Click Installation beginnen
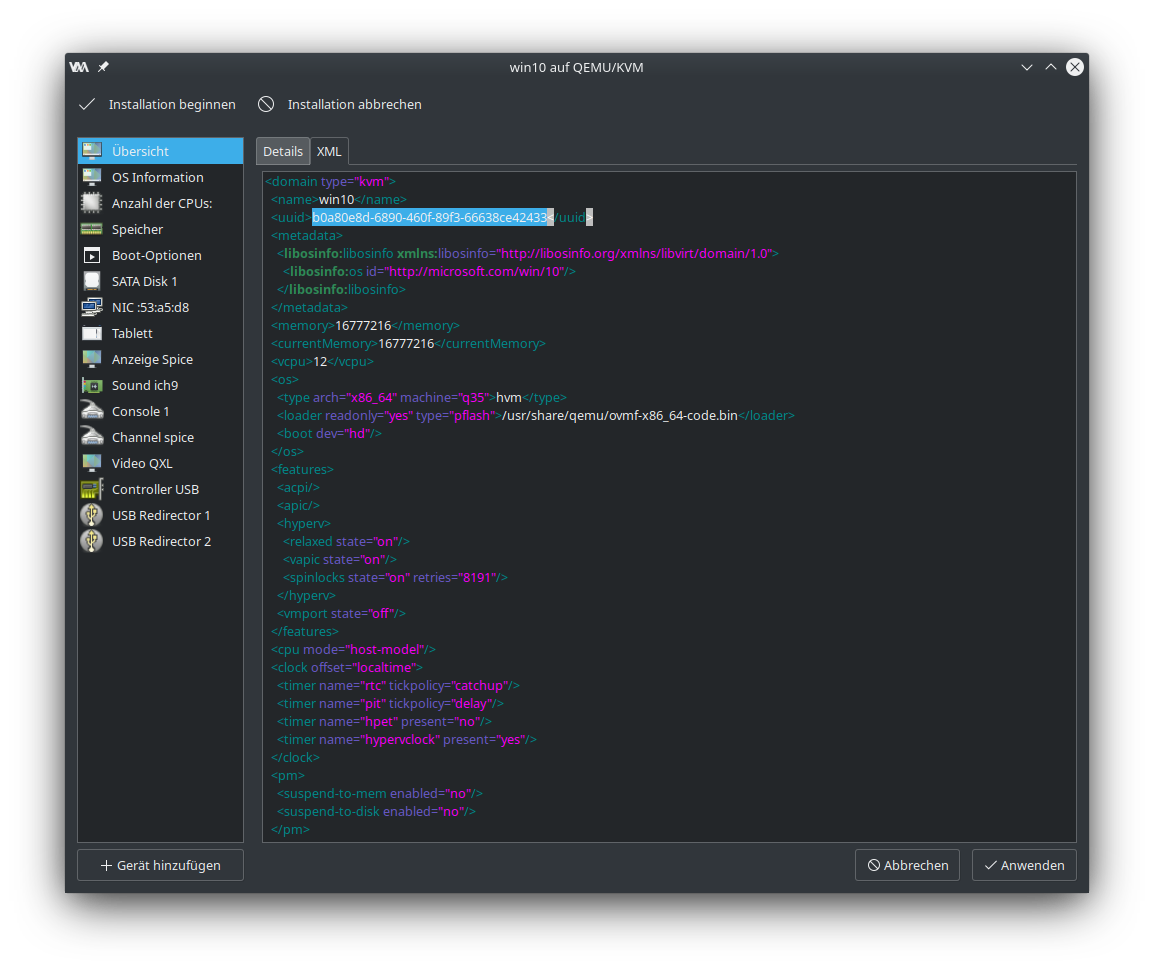Image resolution: width=1154 pixels, height=970 pixels. coord(172,105)
